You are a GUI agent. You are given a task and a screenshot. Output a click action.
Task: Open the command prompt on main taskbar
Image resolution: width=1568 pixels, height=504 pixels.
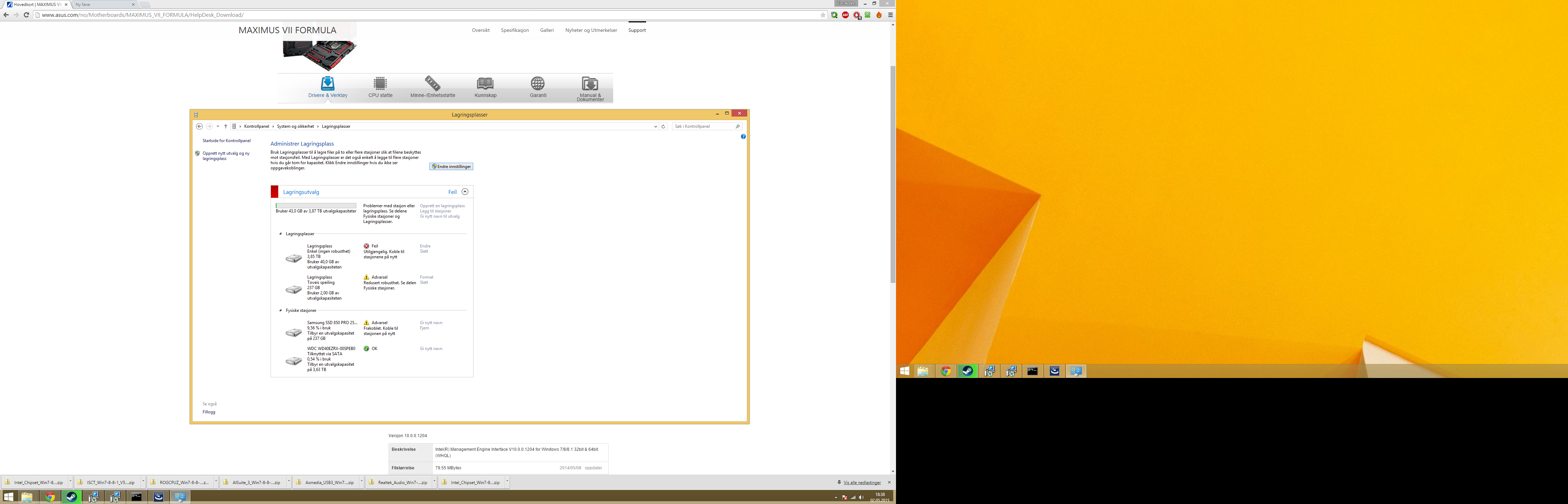click(x=136, y=497)
